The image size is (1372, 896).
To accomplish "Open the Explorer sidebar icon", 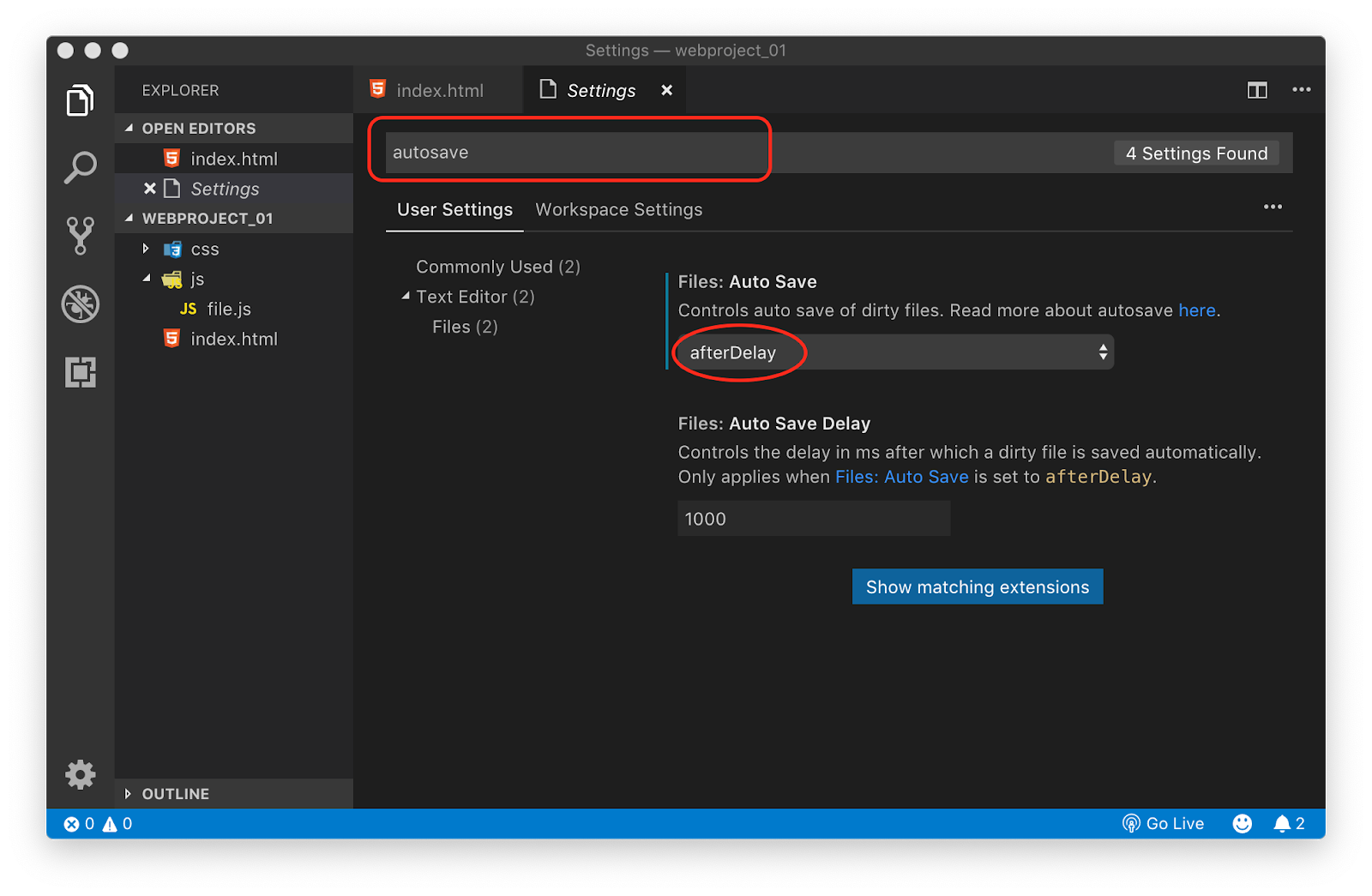I will click(80, 99).
